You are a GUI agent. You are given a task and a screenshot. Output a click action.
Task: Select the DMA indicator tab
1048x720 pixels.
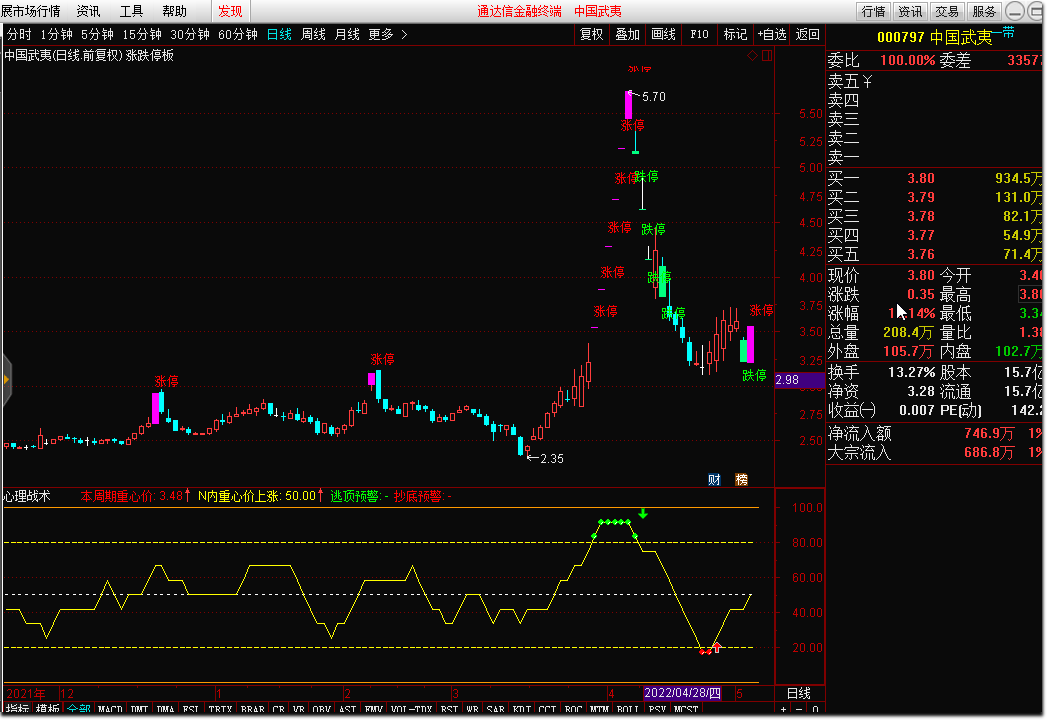[165, 709]
